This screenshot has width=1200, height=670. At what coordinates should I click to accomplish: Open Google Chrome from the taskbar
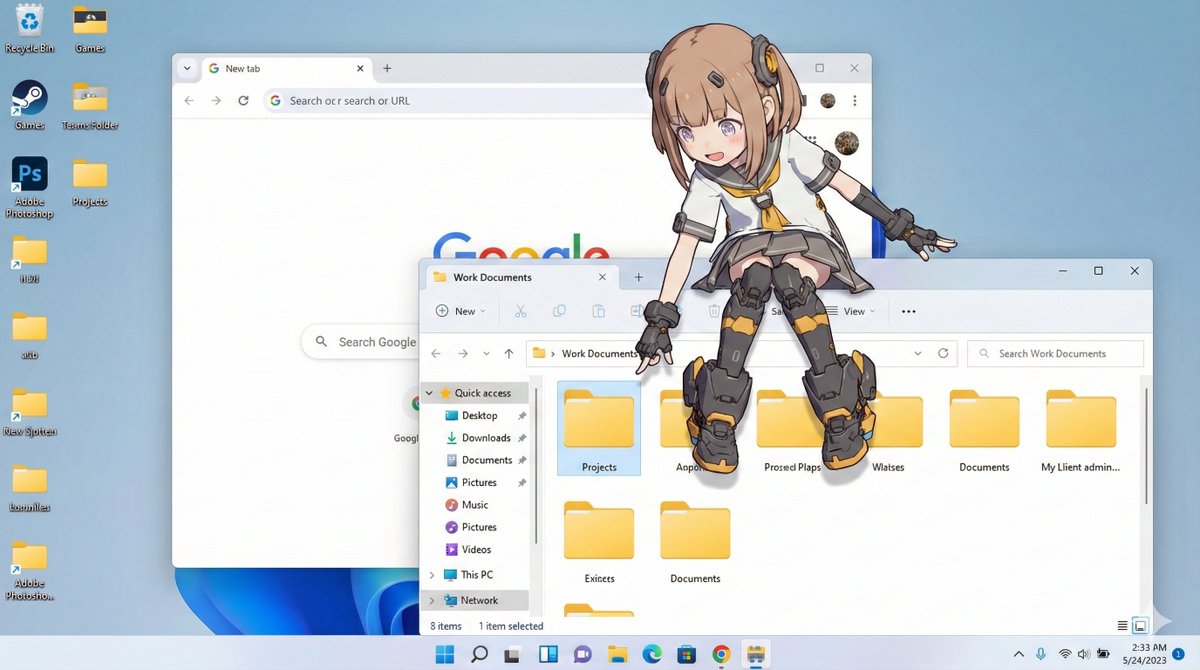coord(721,654)
